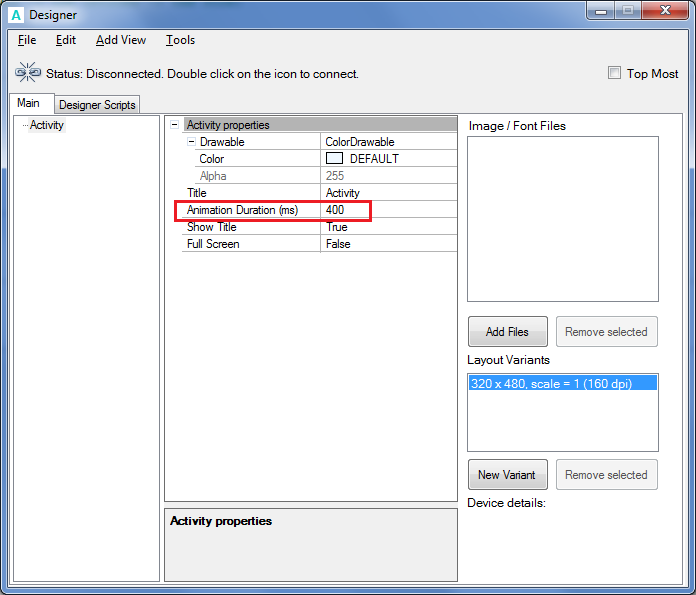This screenshot has width=696, height=595.
Task: Switch to the Designer Scripts tab
Action: pyautogui.click(x=97, y=105)
